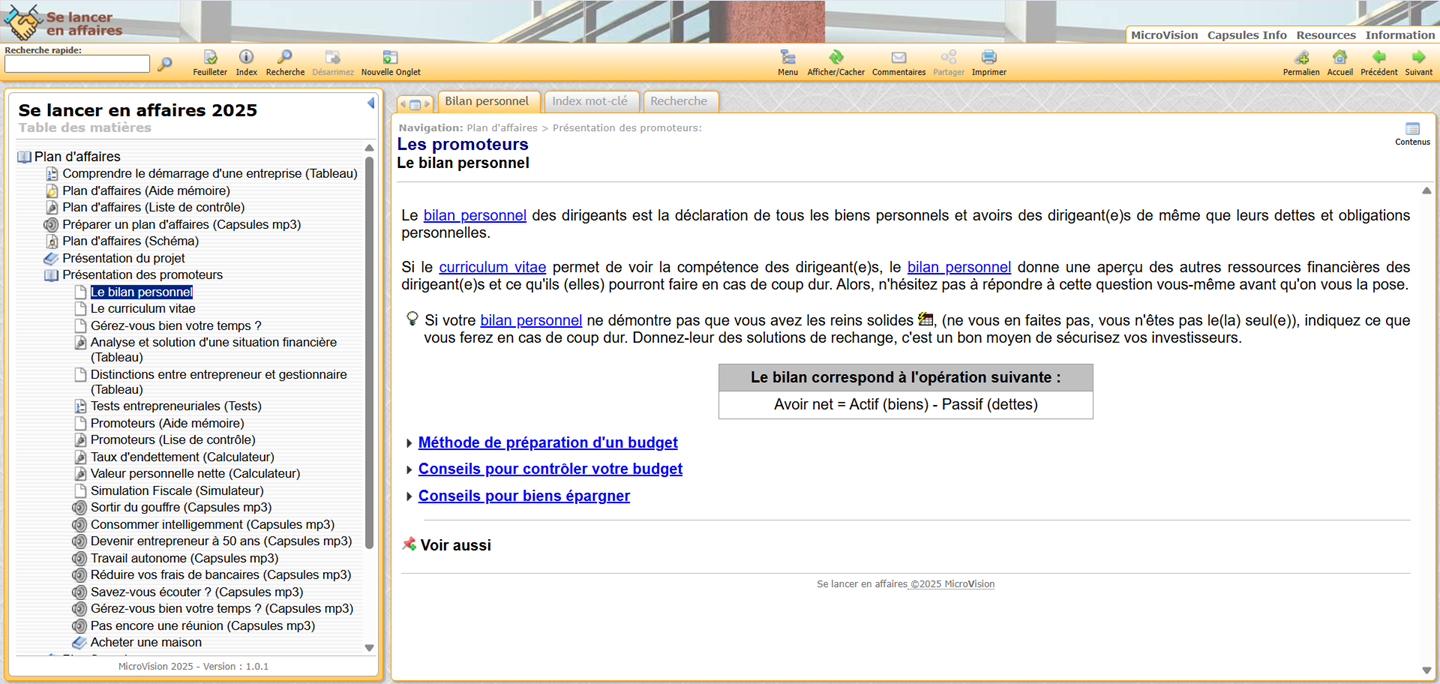1440x684 pixels.
Task: Collapse the table of contents panel arrow
Action: [371, 103]
